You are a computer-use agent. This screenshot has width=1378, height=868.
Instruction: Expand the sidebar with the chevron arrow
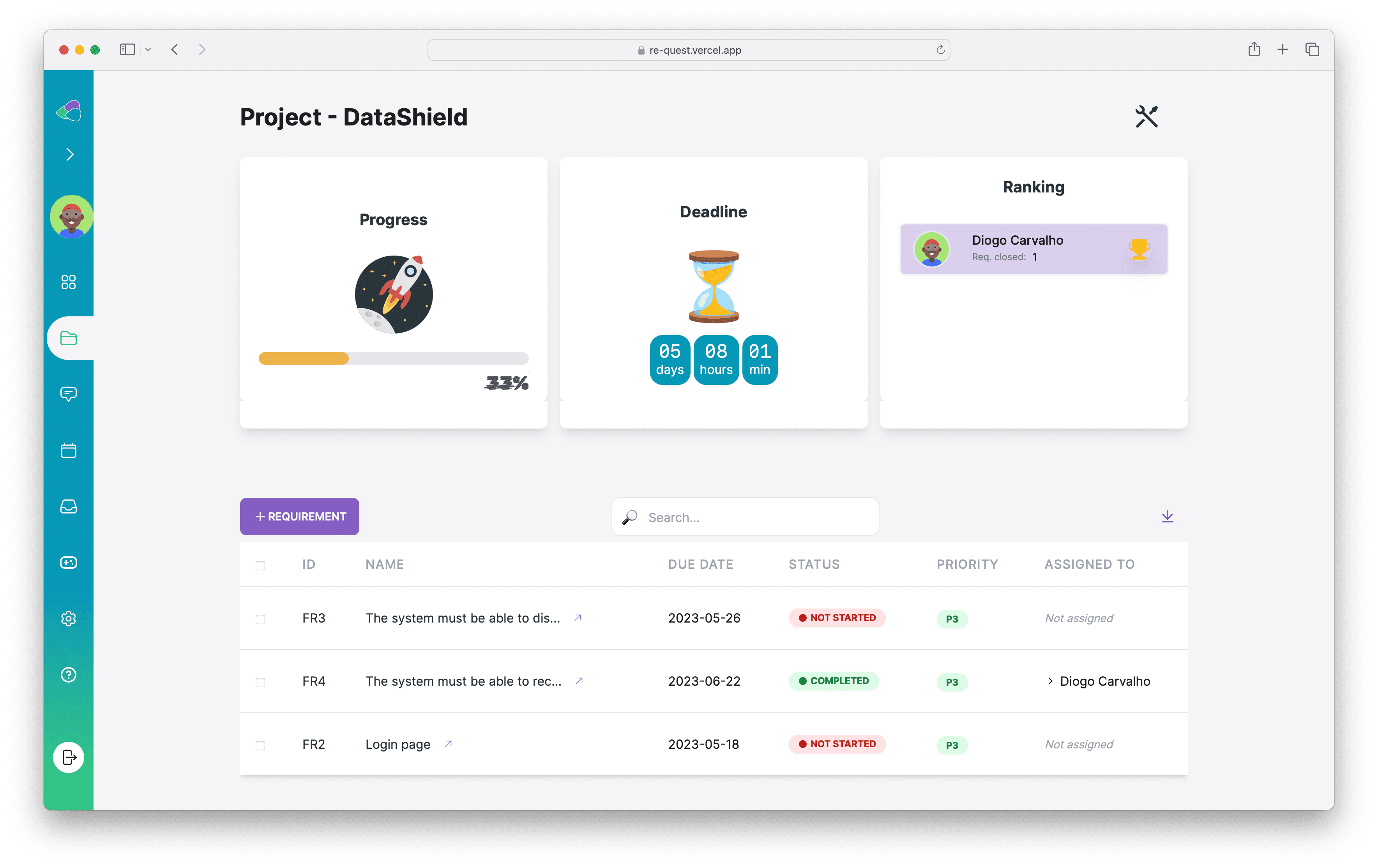(x=70, y=155)
